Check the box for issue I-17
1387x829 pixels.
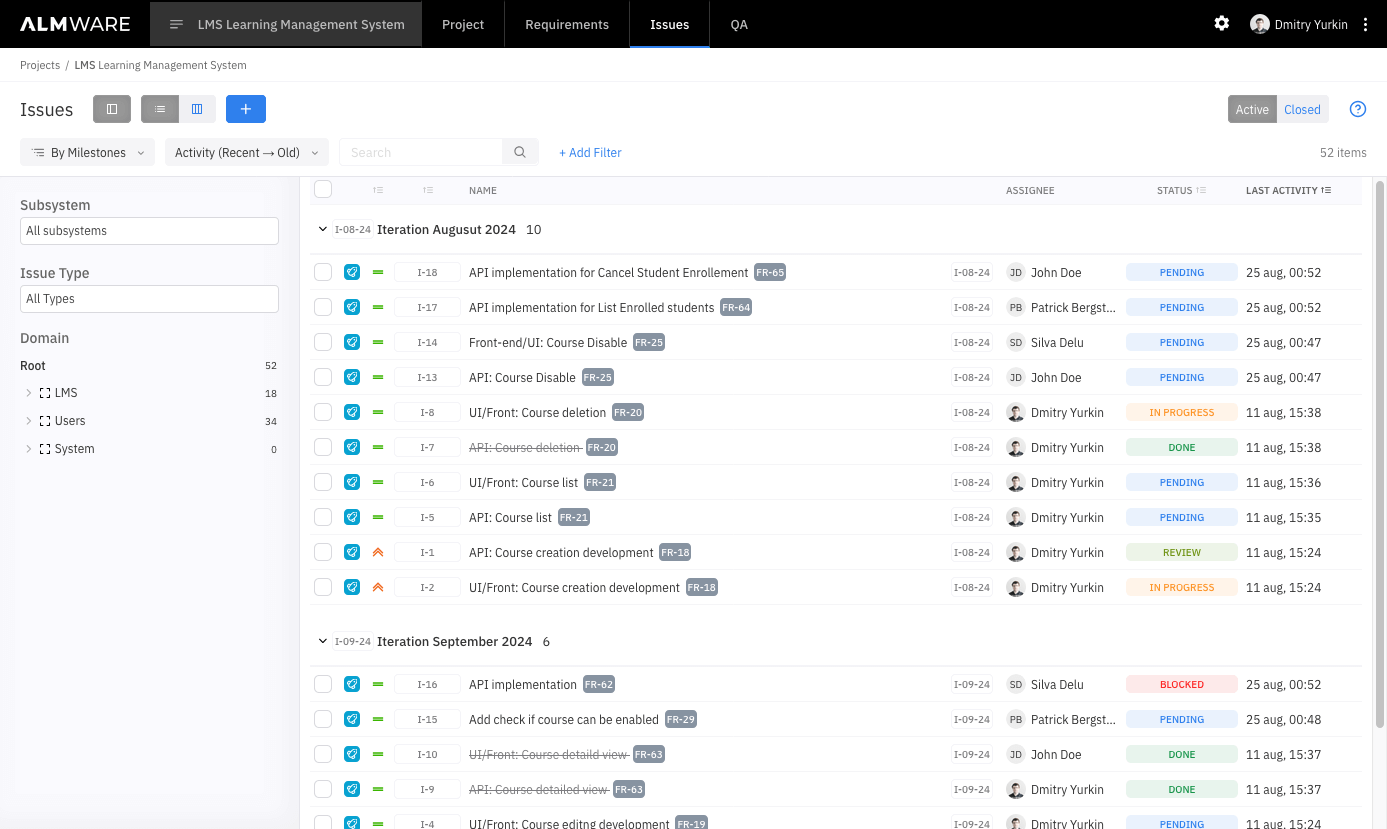(323, 307)
